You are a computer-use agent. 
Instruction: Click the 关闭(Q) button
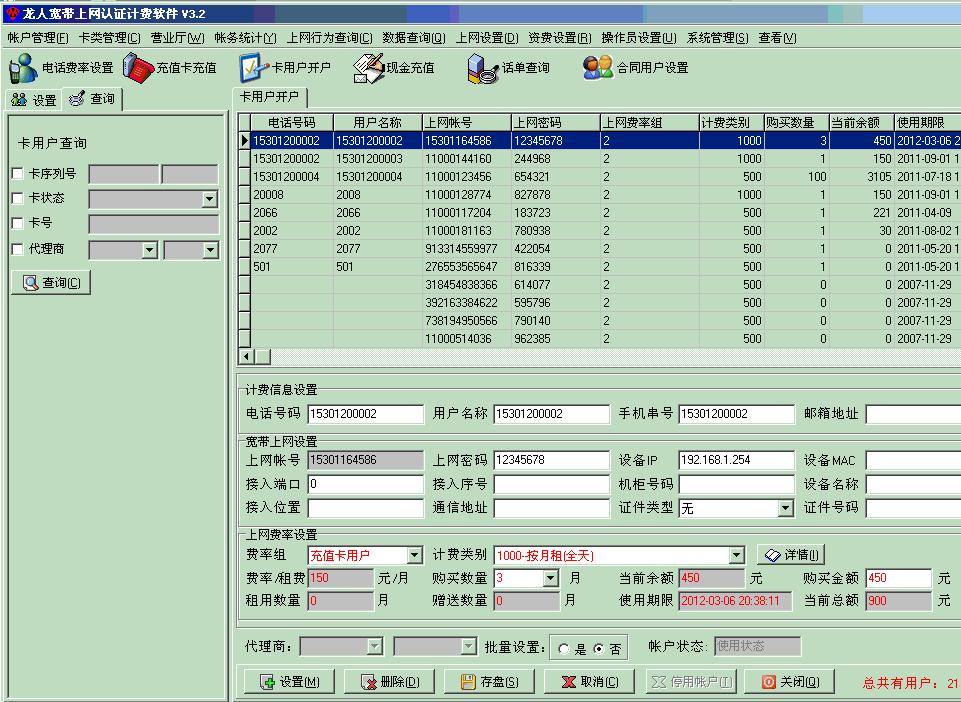tap(790, 681)
